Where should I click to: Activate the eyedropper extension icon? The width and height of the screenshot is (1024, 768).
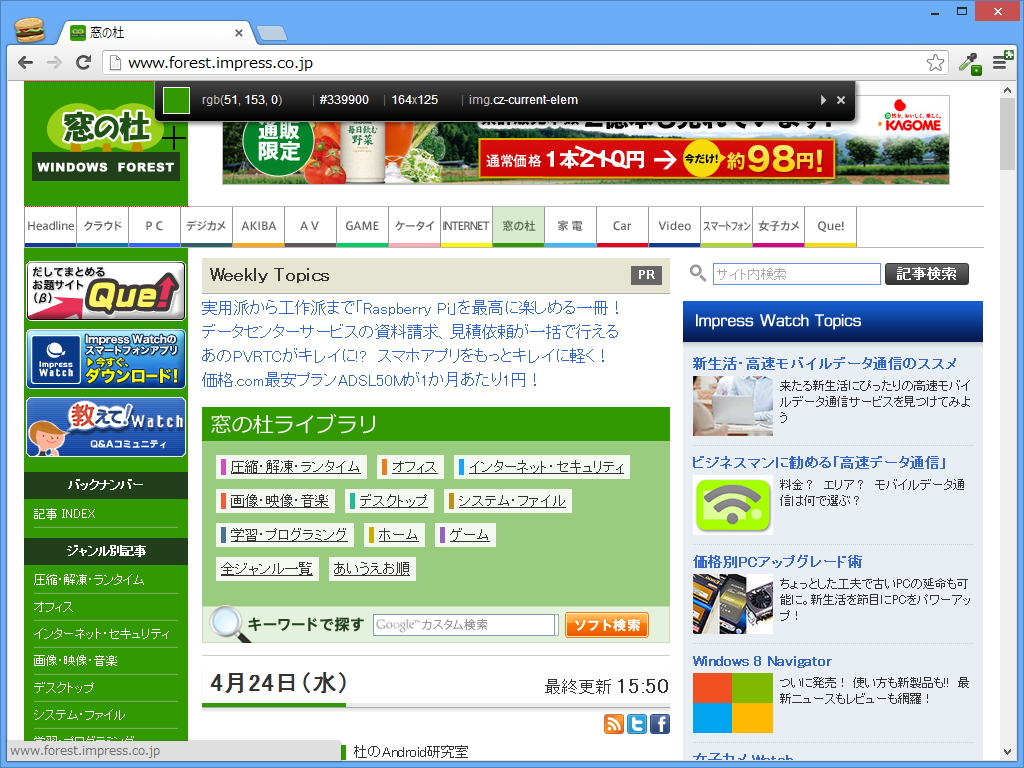(x=968, y=61)
